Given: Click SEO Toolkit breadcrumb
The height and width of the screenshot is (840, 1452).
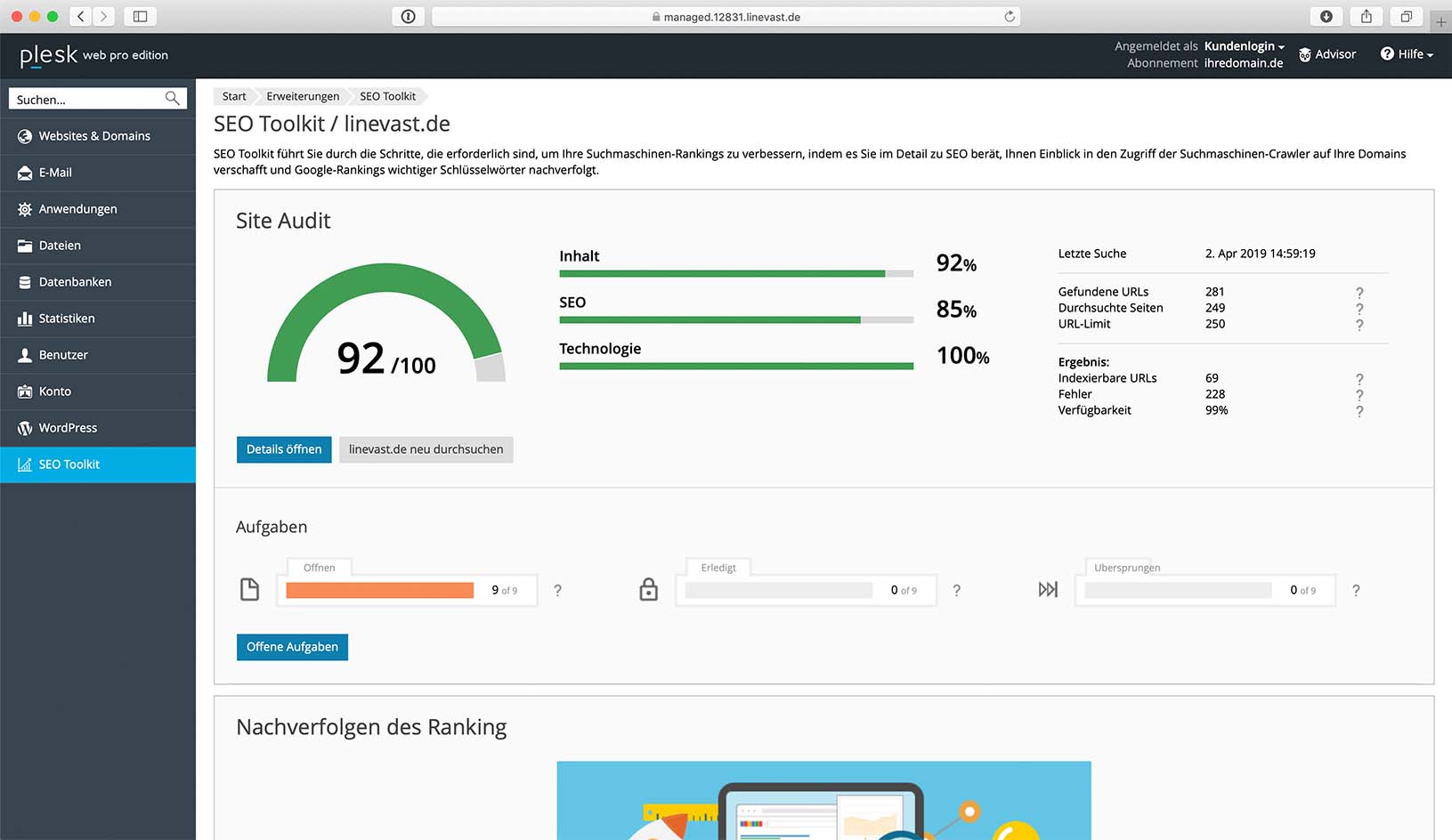Looking at the screenshot, I should point(387,96).
